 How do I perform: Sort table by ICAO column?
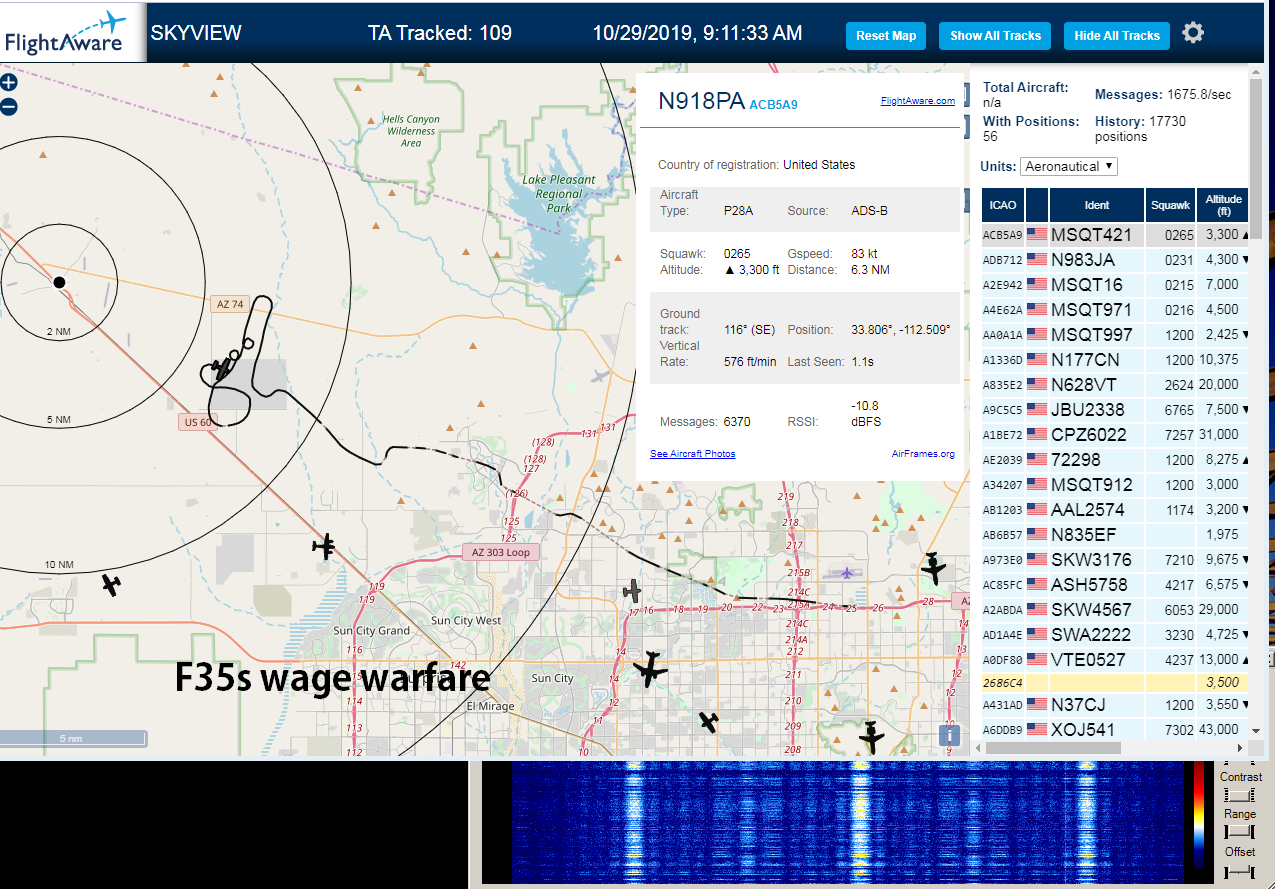tap(1003, 205)
